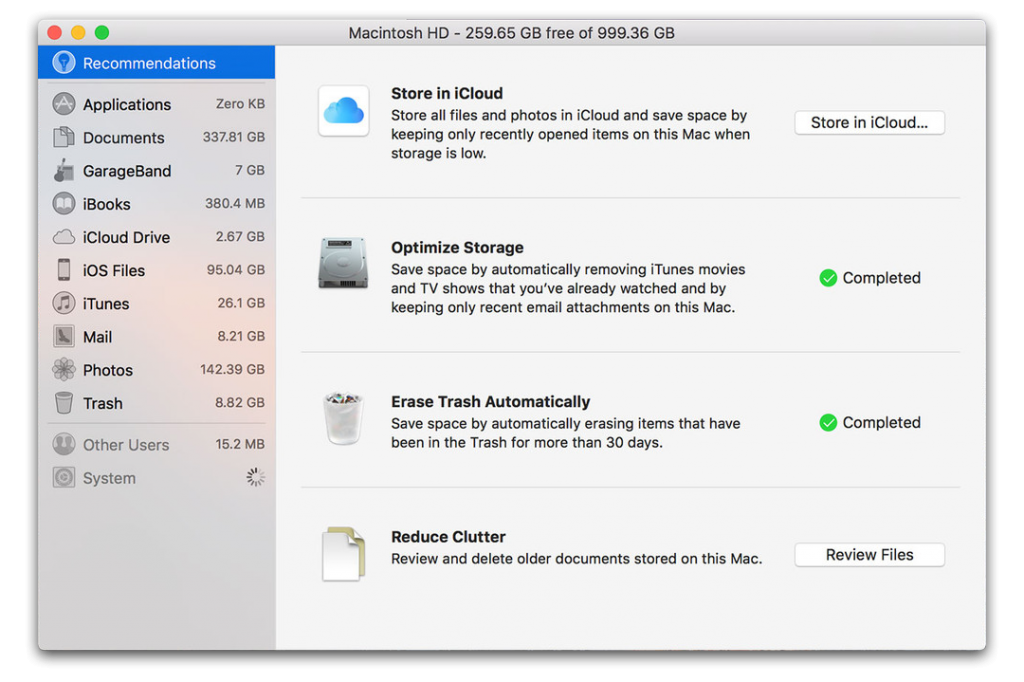
Task: Click the iTunes music note icon
Action: (x=63, y=303)
